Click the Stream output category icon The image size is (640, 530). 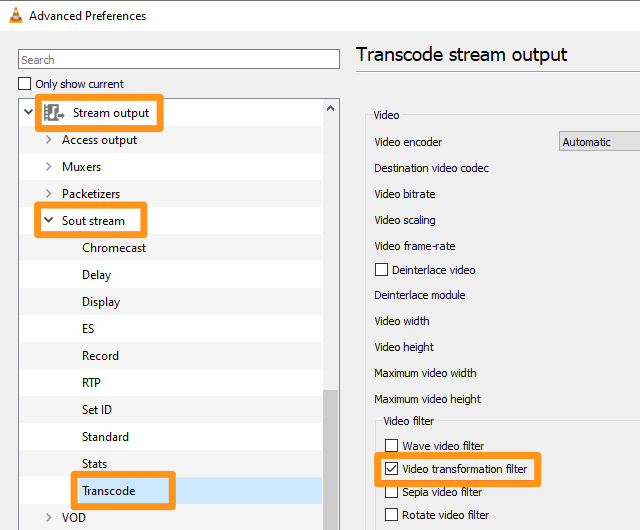(x=54, y=113)
